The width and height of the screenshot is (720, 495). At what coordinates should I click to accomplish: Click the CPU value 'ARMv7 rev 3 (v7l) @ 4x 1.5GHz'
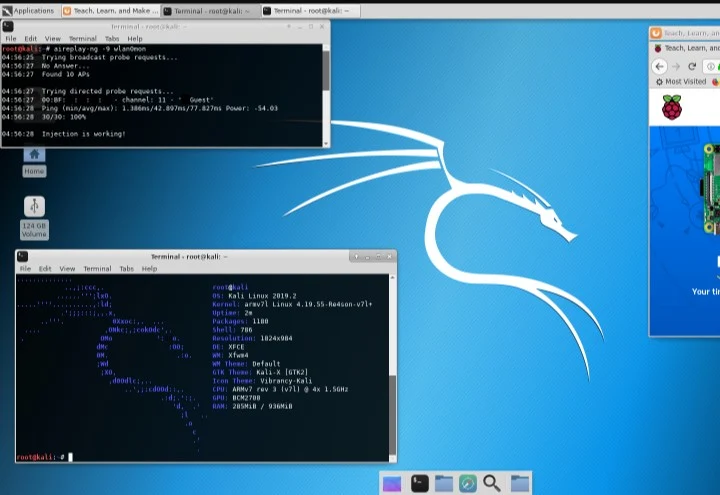290,389
